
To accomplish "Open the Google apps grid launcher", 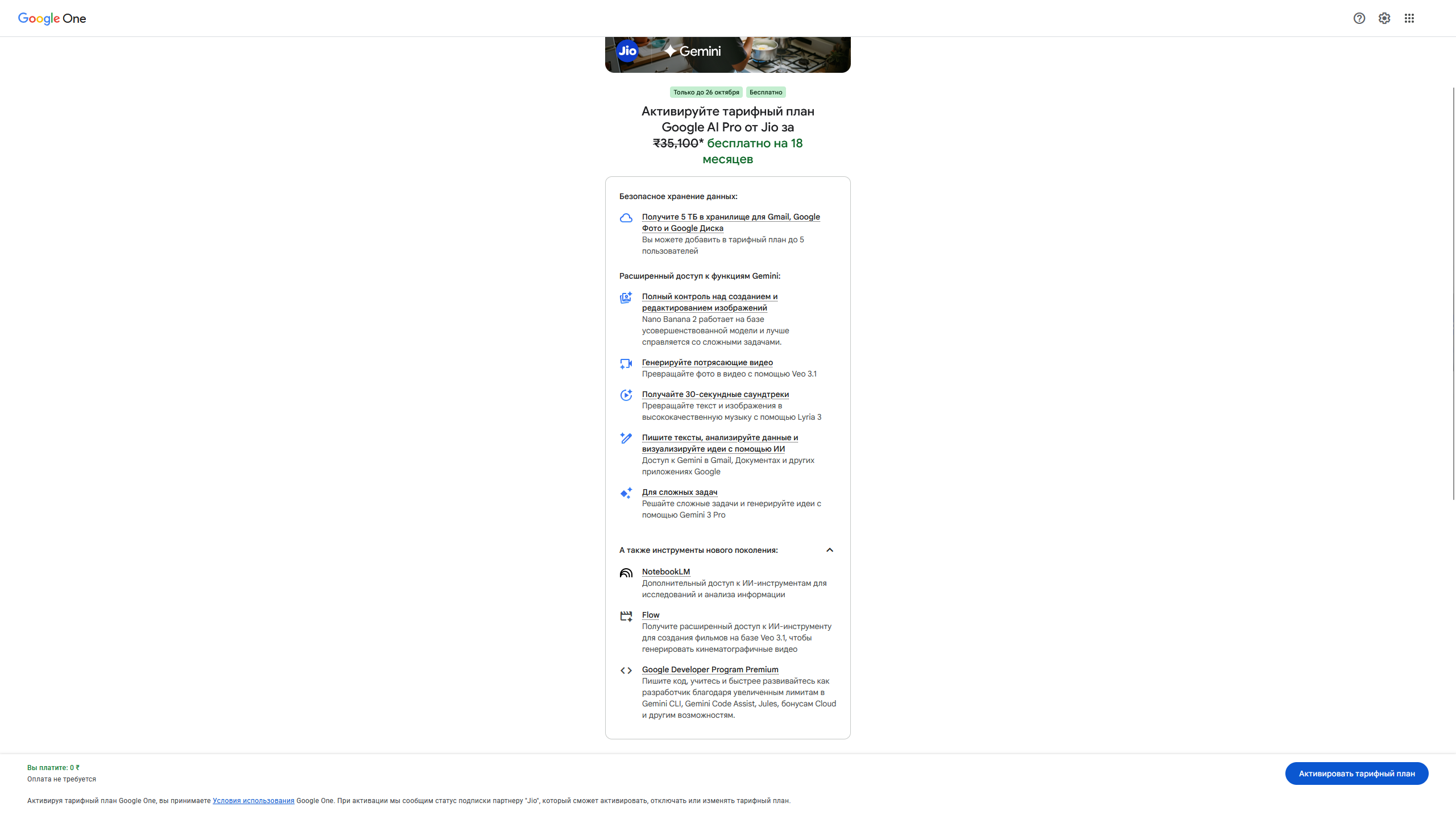I will [x=1409, y=18].
